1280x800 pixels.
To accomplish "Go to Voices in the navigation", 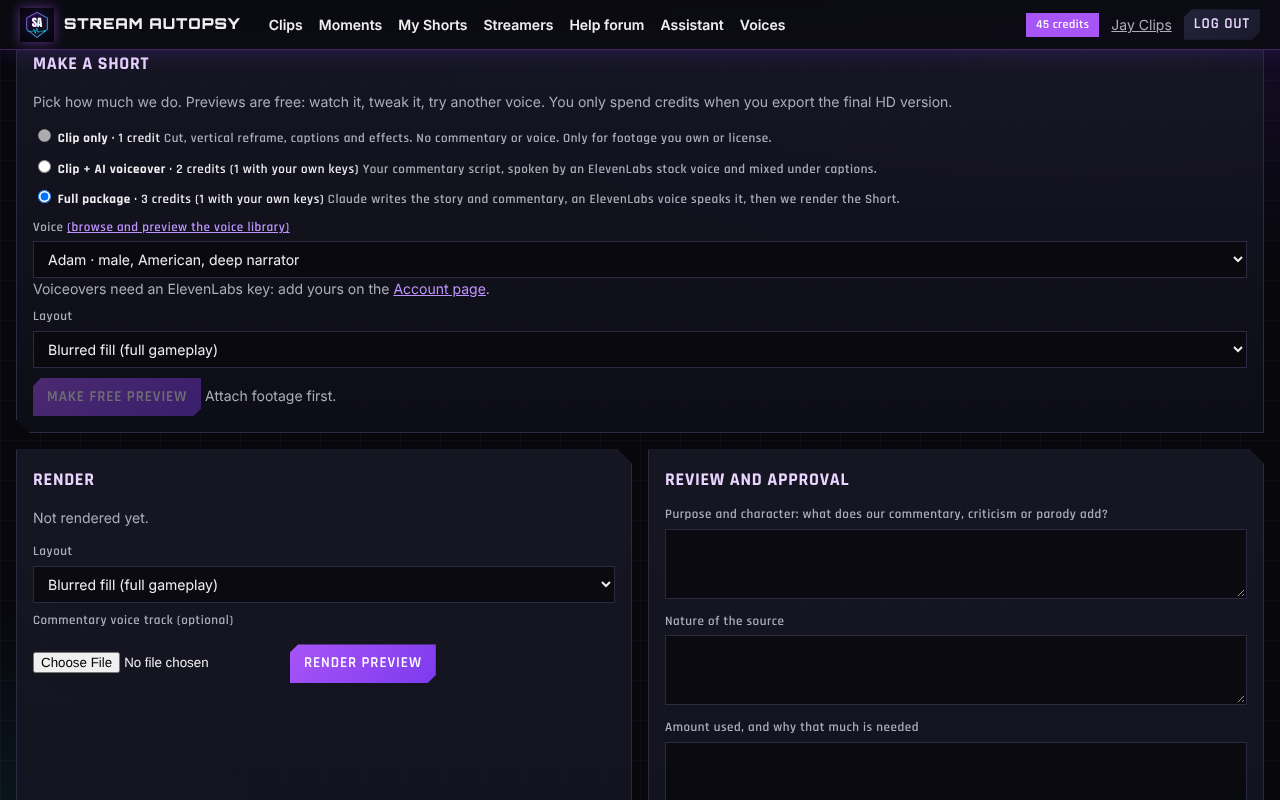I will pos(762,25).
